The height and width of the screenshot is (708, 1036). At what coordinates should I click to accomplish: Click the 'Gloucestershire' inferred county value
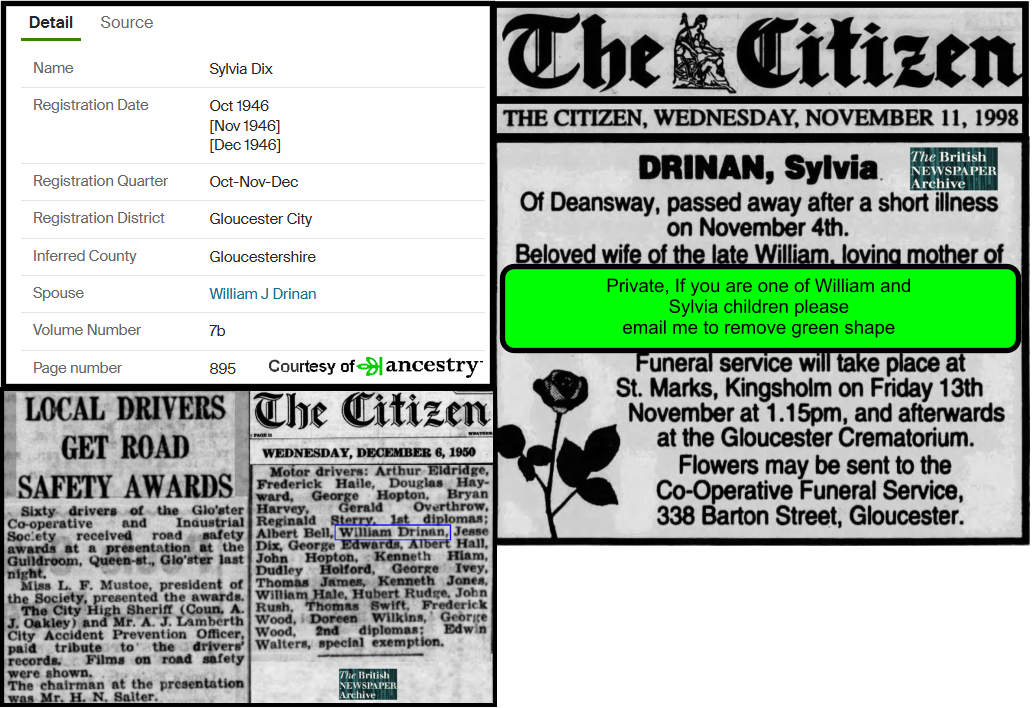click(263, 257)
